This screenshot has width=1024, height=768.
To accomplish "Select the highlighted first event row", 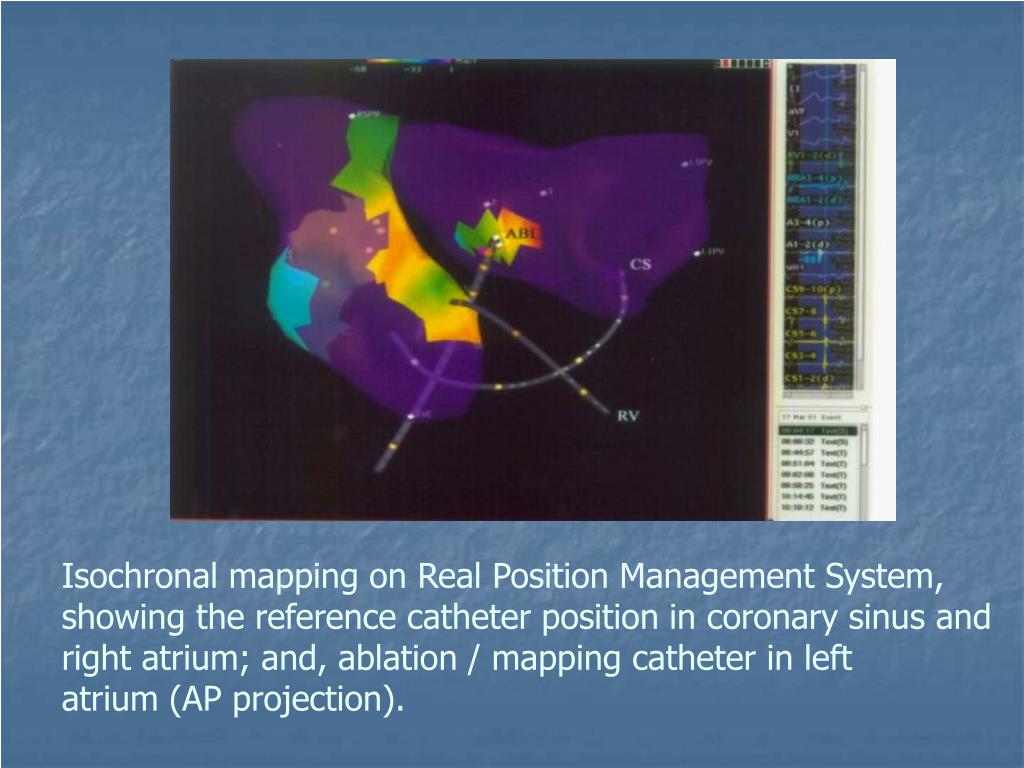I will [x=818, y=431].
